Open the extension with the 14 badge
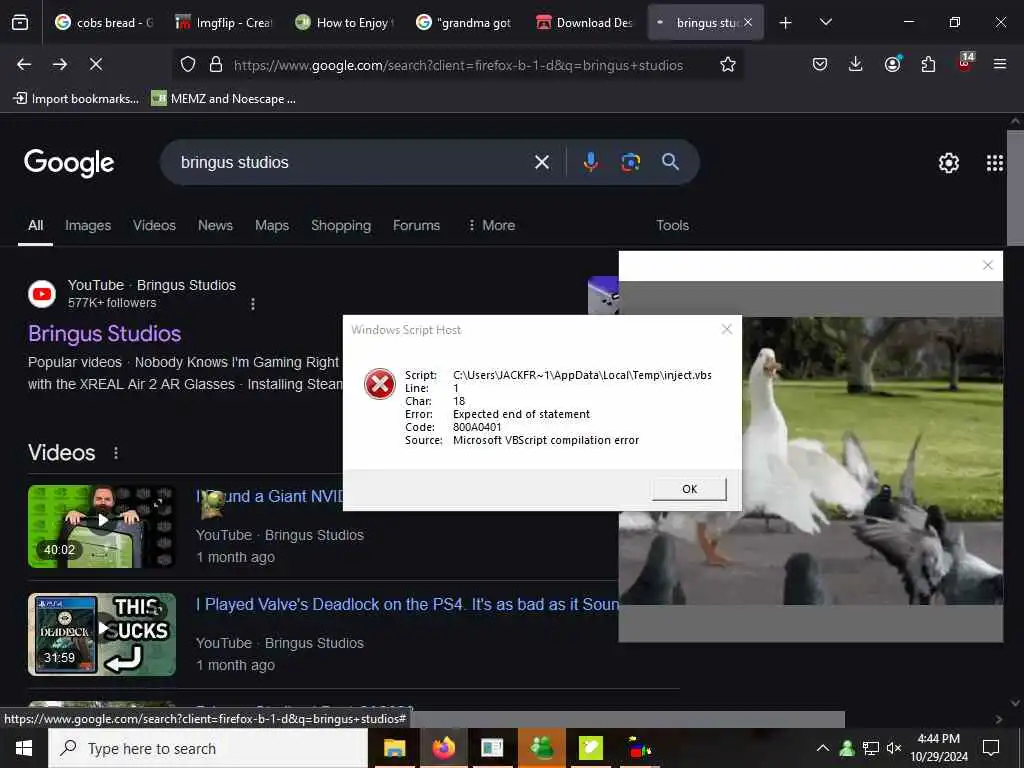Screen dimensions: 1024x768 pyautogui.click(x=965, y=63)
